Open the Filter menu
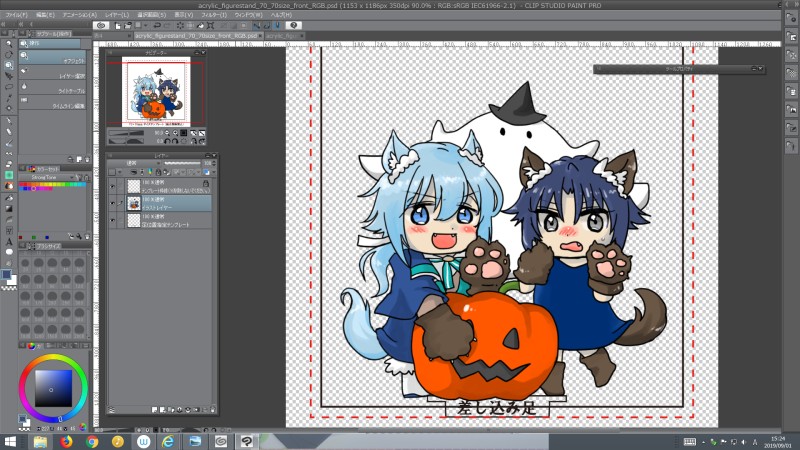This screenshot has height=450, width=800. point(214,15)
